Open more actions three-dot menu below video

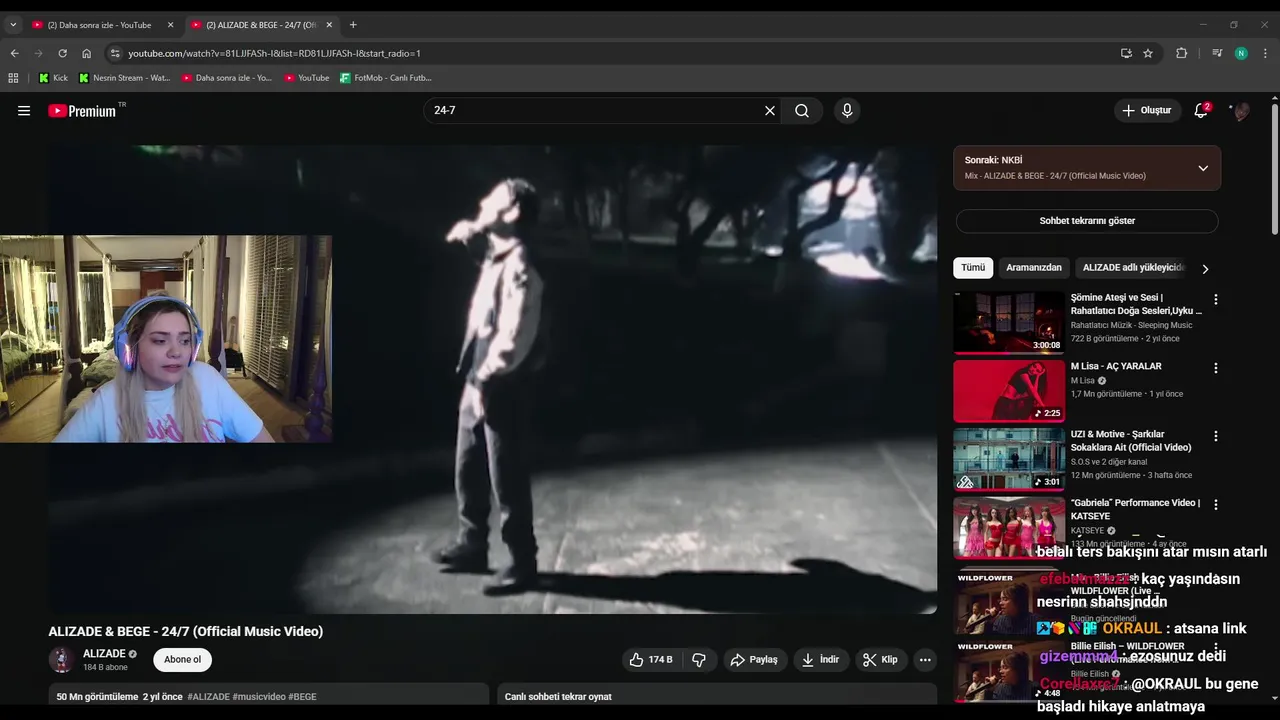(925, 660)
